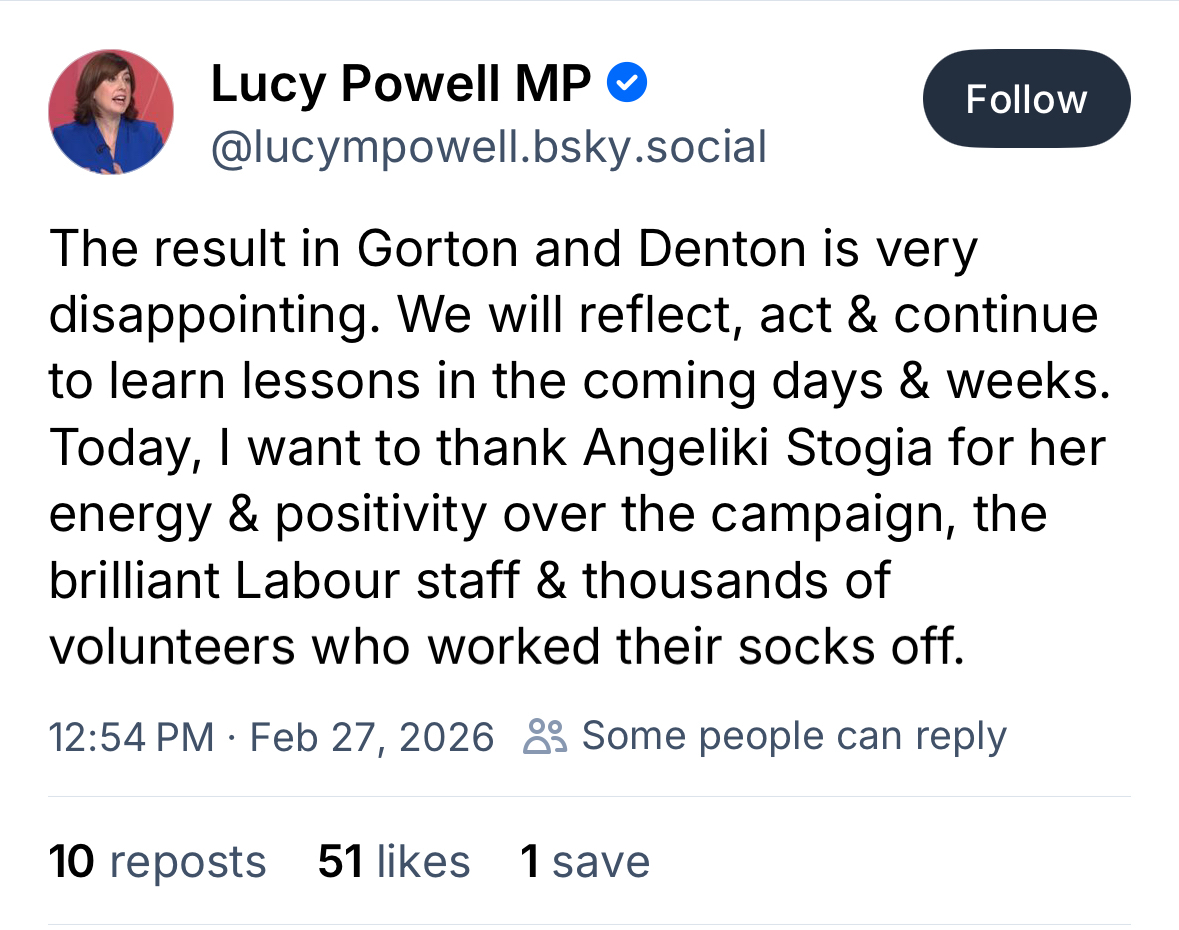Open the 51 likes list
Viewport: 1179px width, 930px height.
[x=393, y=862]
